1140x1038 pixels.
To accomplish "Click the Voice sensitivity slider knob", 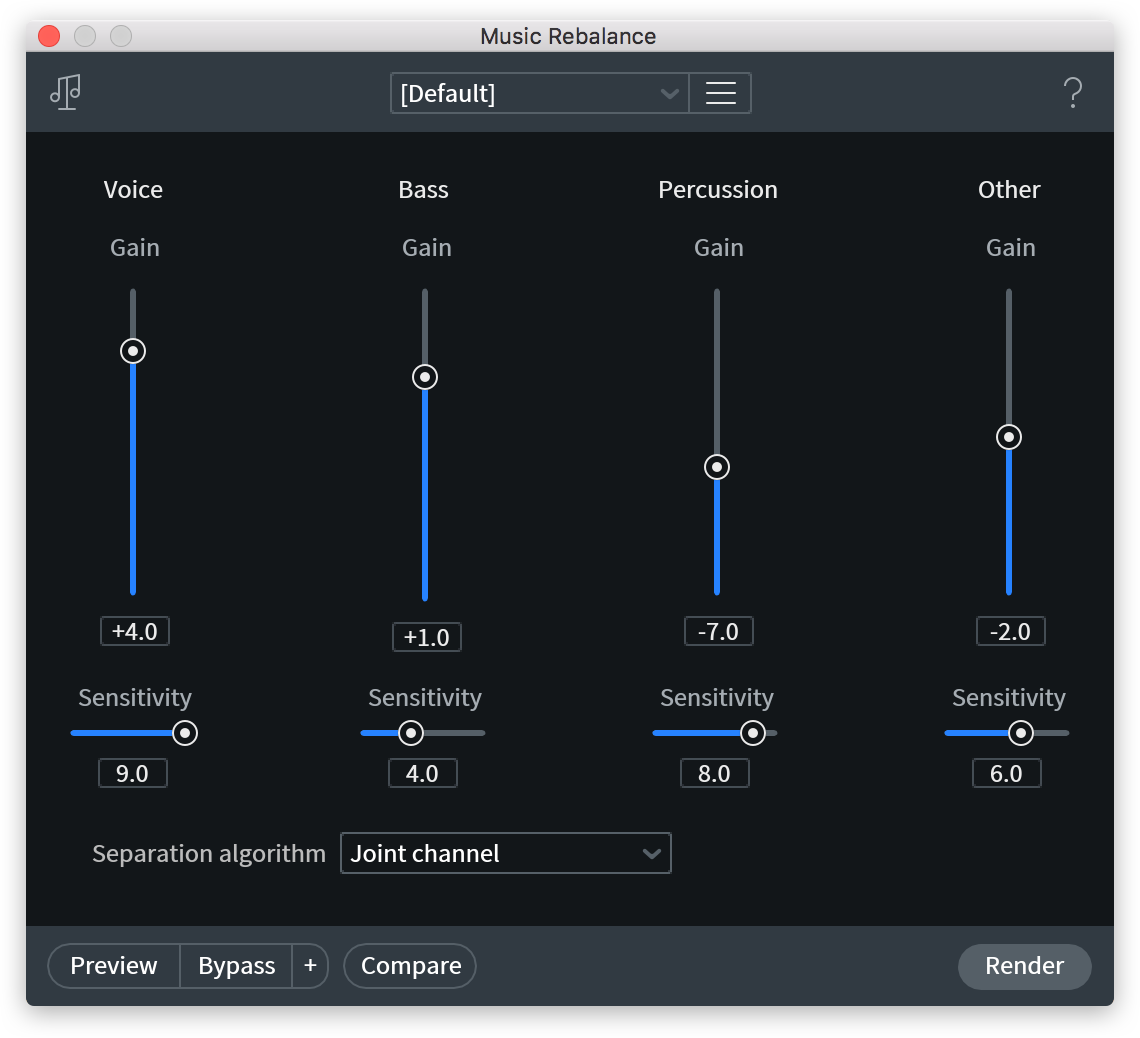I will [185, 733].
